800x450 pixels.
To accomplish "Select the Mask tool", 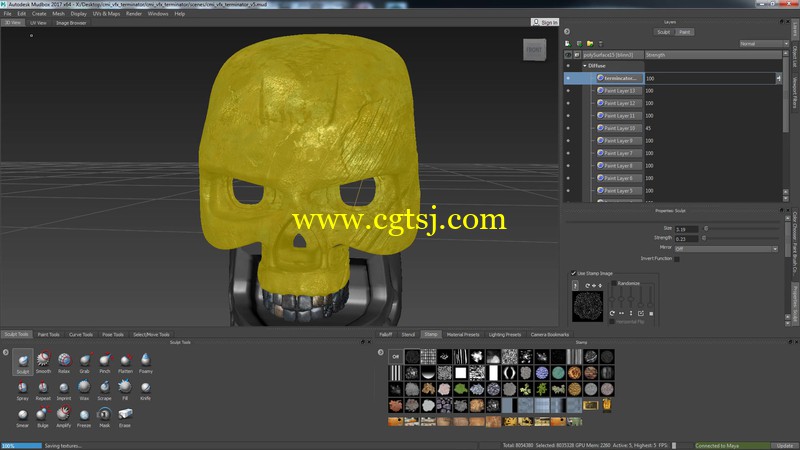I will click(x=105, y=416).
